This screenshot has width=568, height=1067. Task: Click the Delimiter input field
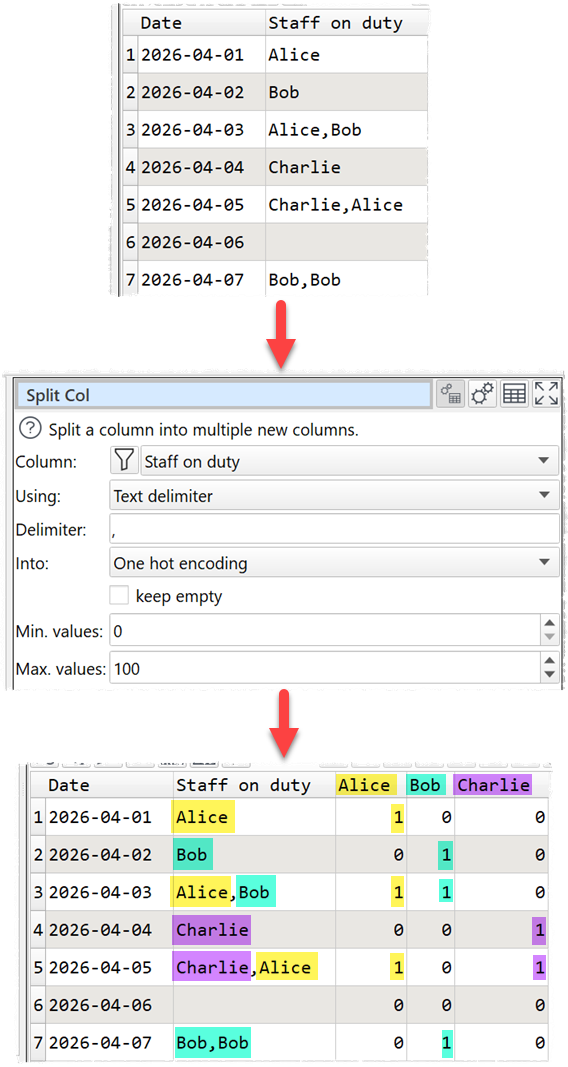334,530
